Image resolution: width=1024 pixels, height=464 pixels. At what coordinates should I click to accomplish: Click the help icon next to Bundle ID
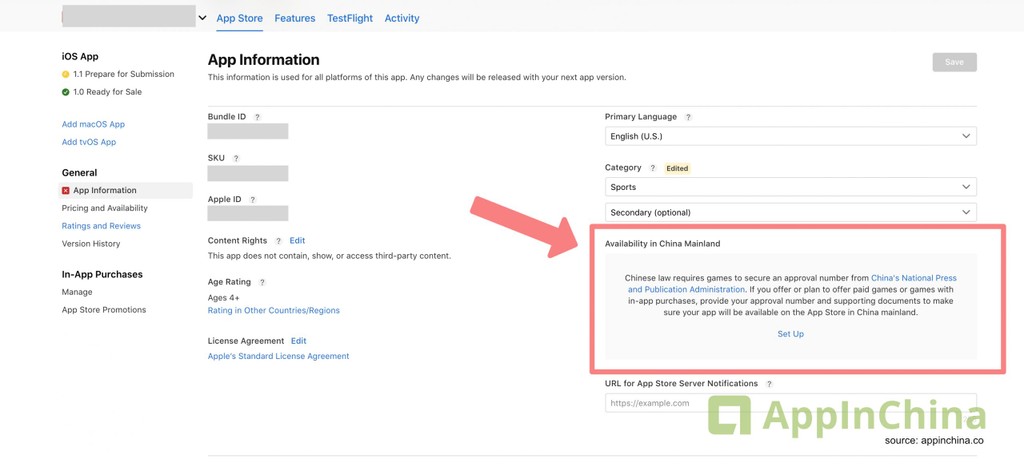[x=257, y=117]
